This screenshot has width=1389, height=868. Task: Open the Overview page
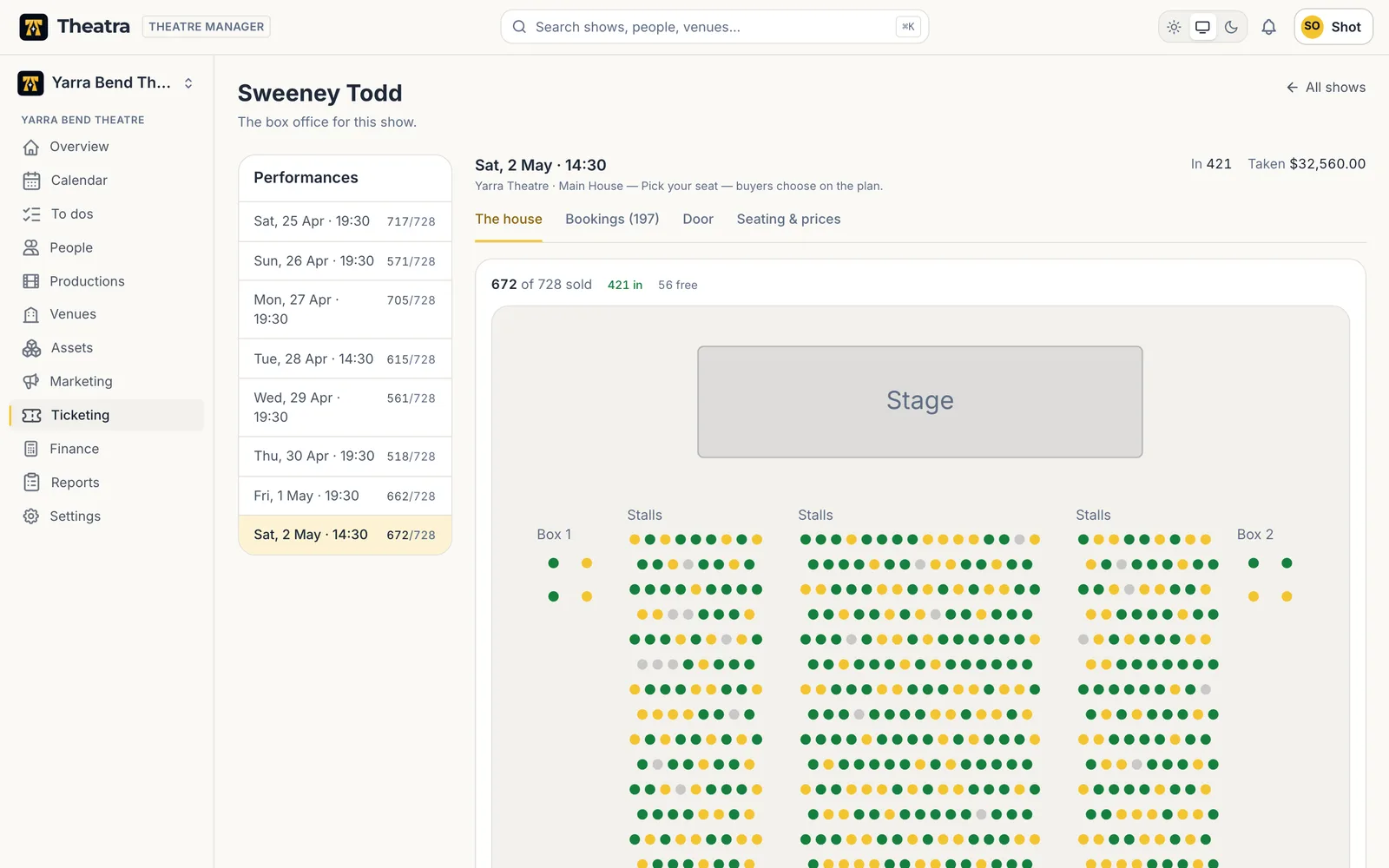pos(107,147)
